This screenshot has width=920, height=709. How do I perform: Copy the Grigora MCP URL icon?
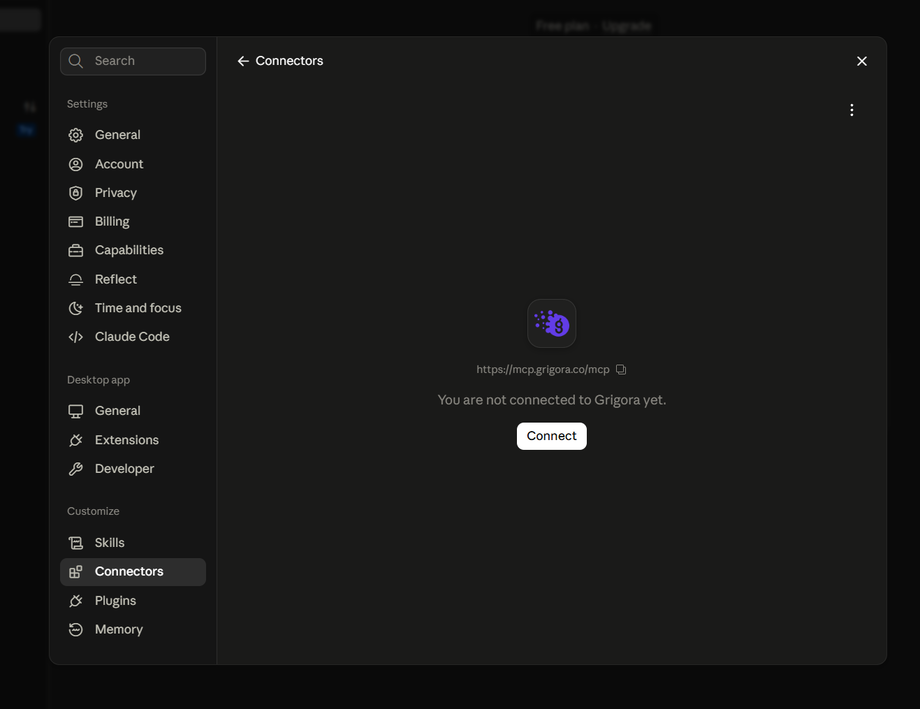[621, 370]
